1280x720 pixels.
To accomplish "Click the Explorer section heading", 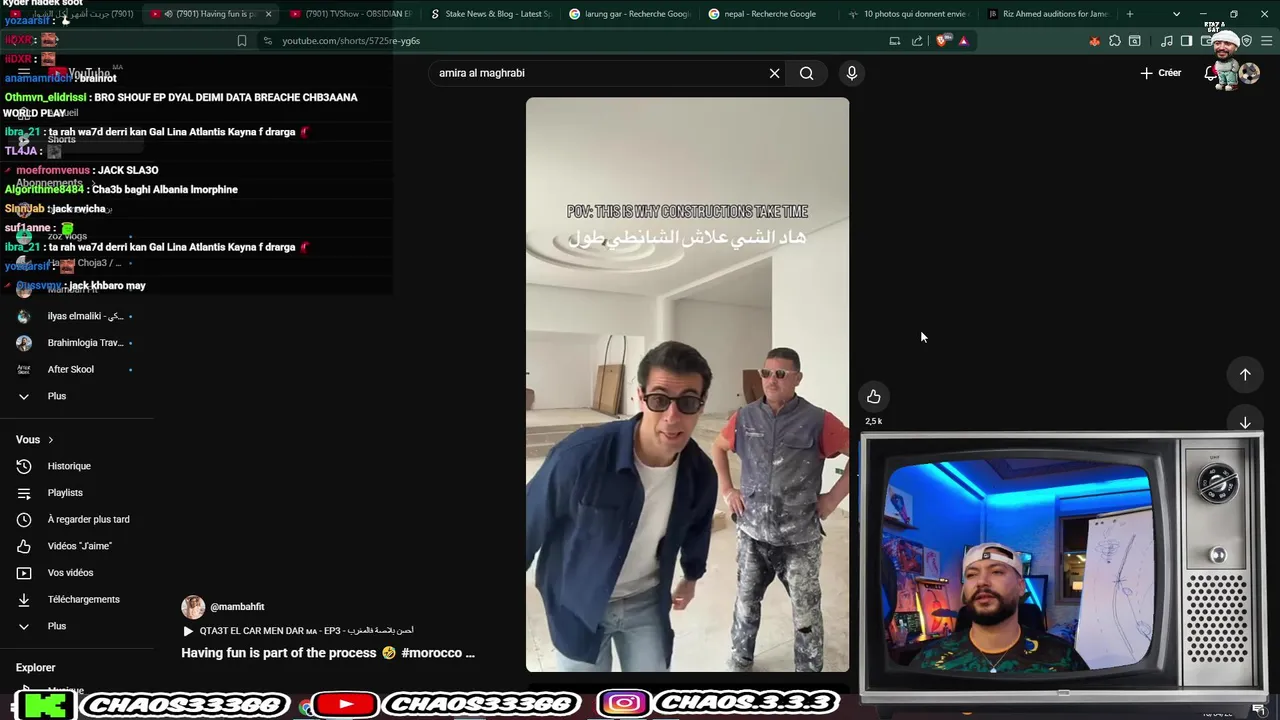I will point(36,668).
